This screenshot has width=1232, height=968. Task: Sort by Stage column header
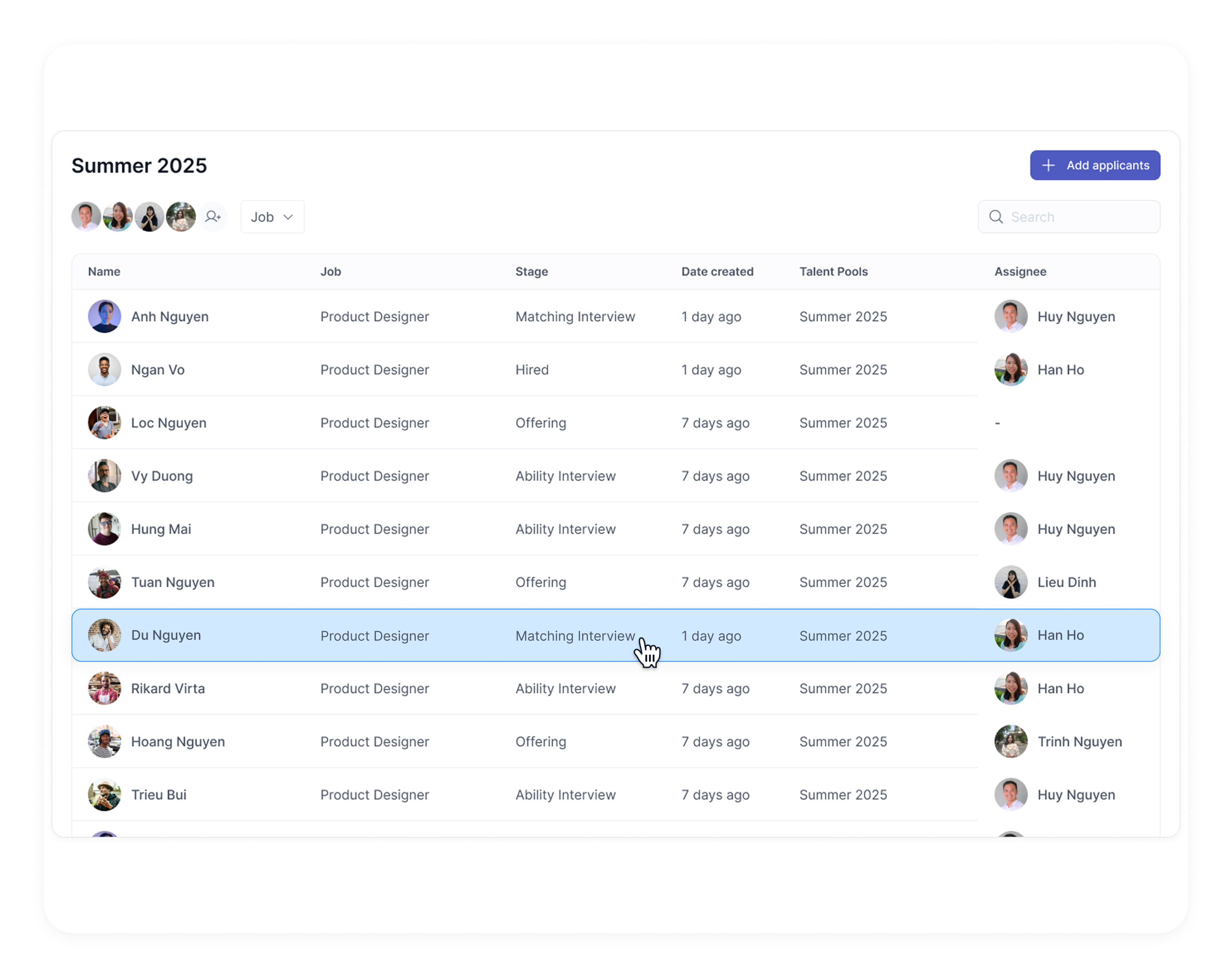pos(532,271)
